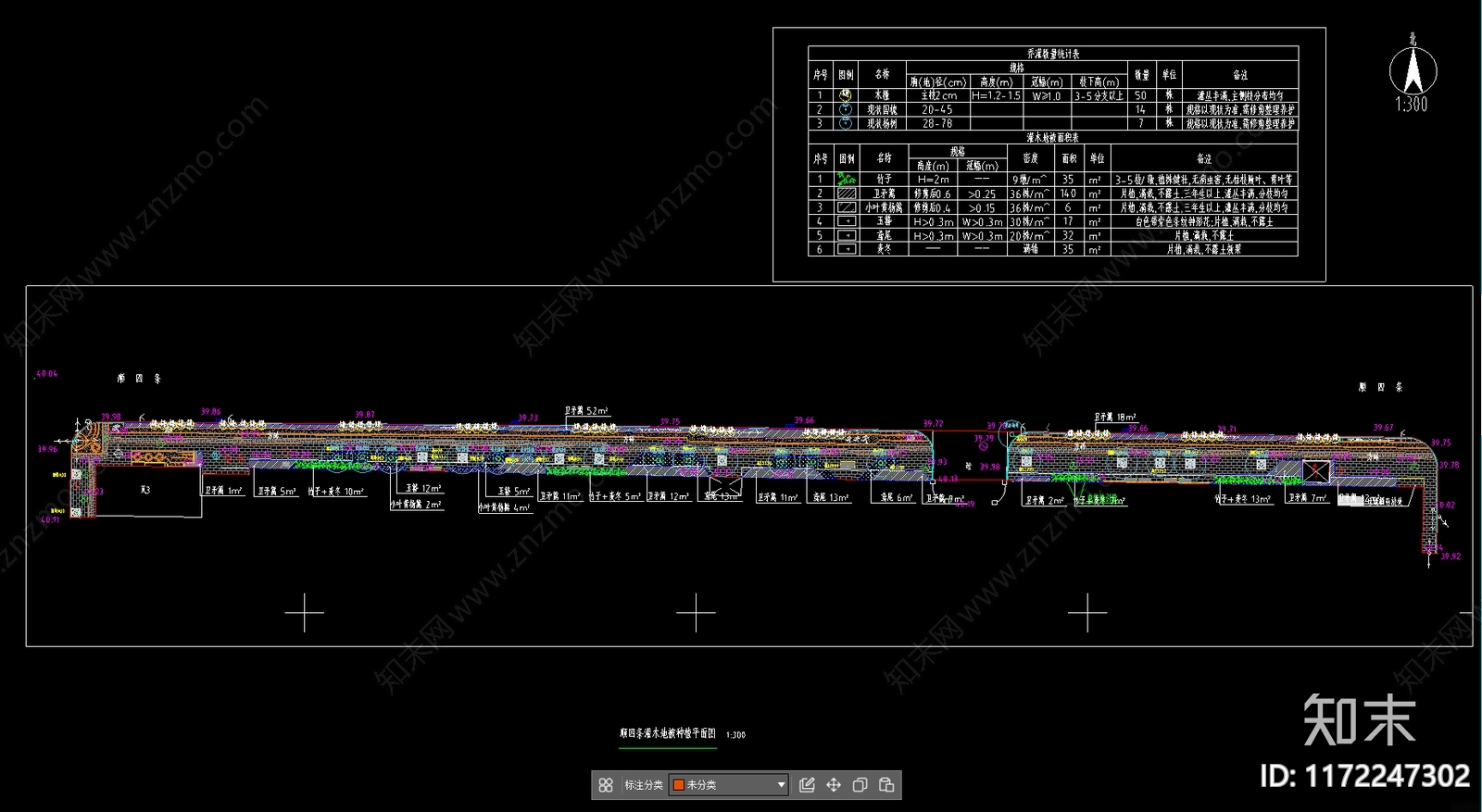Click the 卫矛篱 18m² label on the plan
This screenshot has height=812, width=1482.
pos(1115,418)
